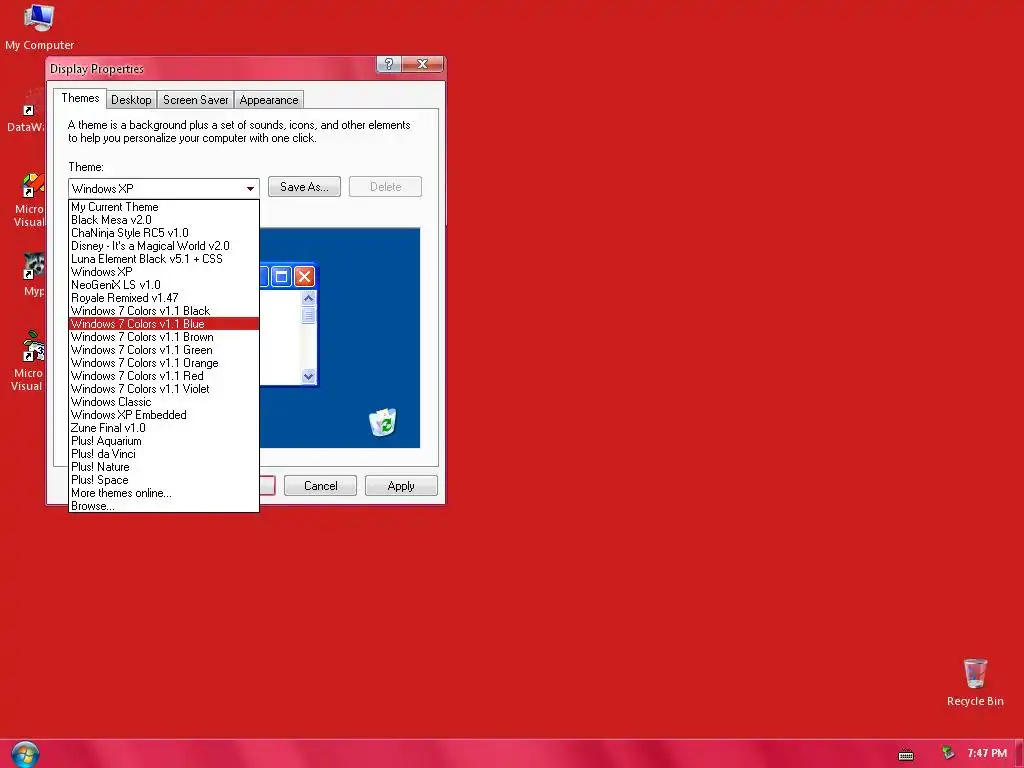The image size is (1024, 768).
Task: Open the Recycle Bin desktop icon
Action: (x=975, y=682)
